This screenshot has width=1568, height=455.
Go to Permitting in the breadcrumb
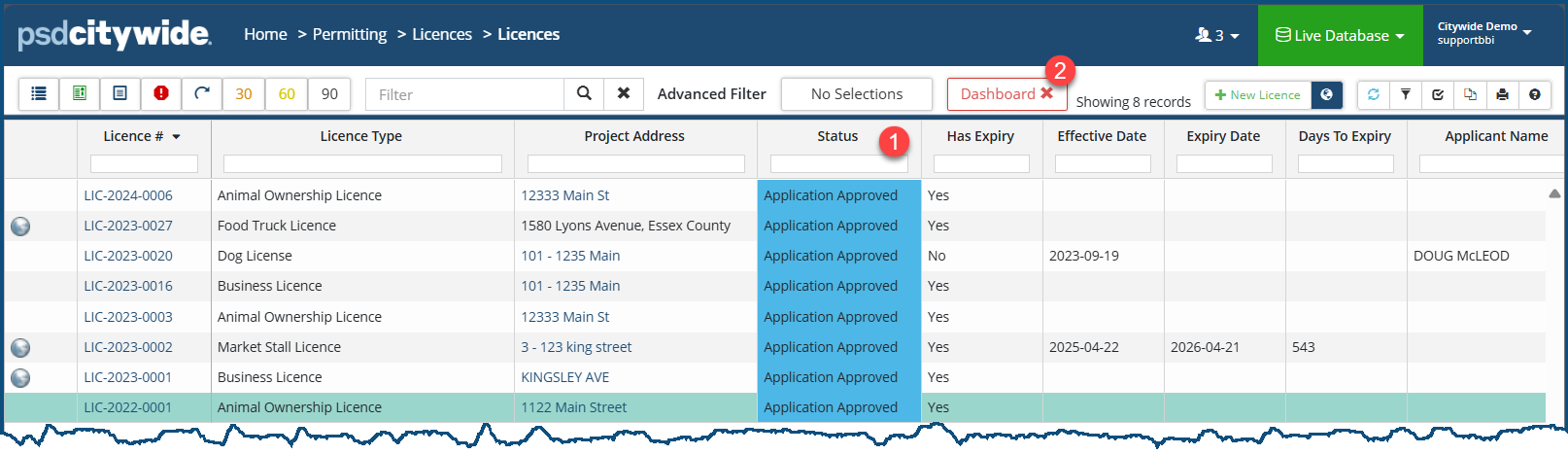coord(350,35)
